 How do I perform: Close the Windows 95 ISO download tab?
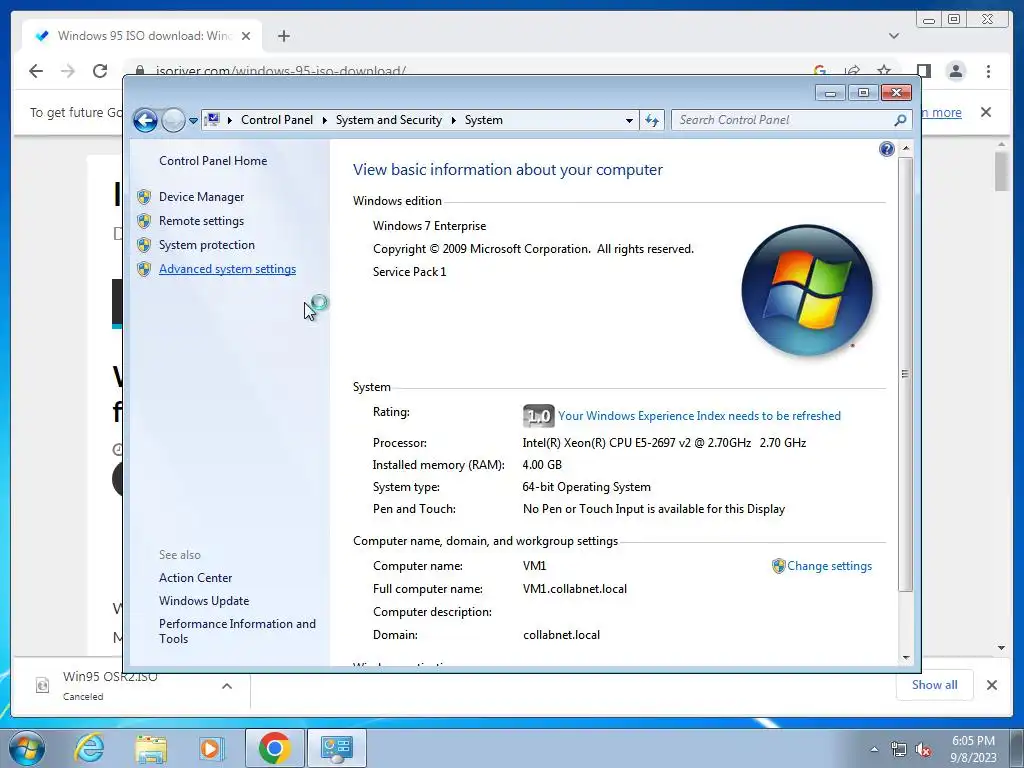tap(246, 36)
